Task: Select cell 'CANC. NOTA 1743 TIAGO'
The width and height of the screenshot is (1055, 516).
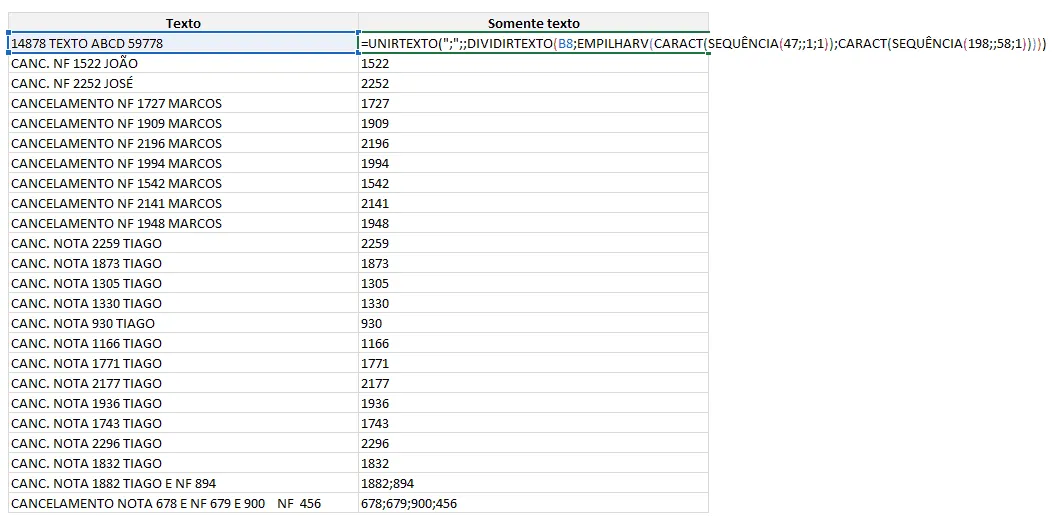Action: click(x=183, y=424)
